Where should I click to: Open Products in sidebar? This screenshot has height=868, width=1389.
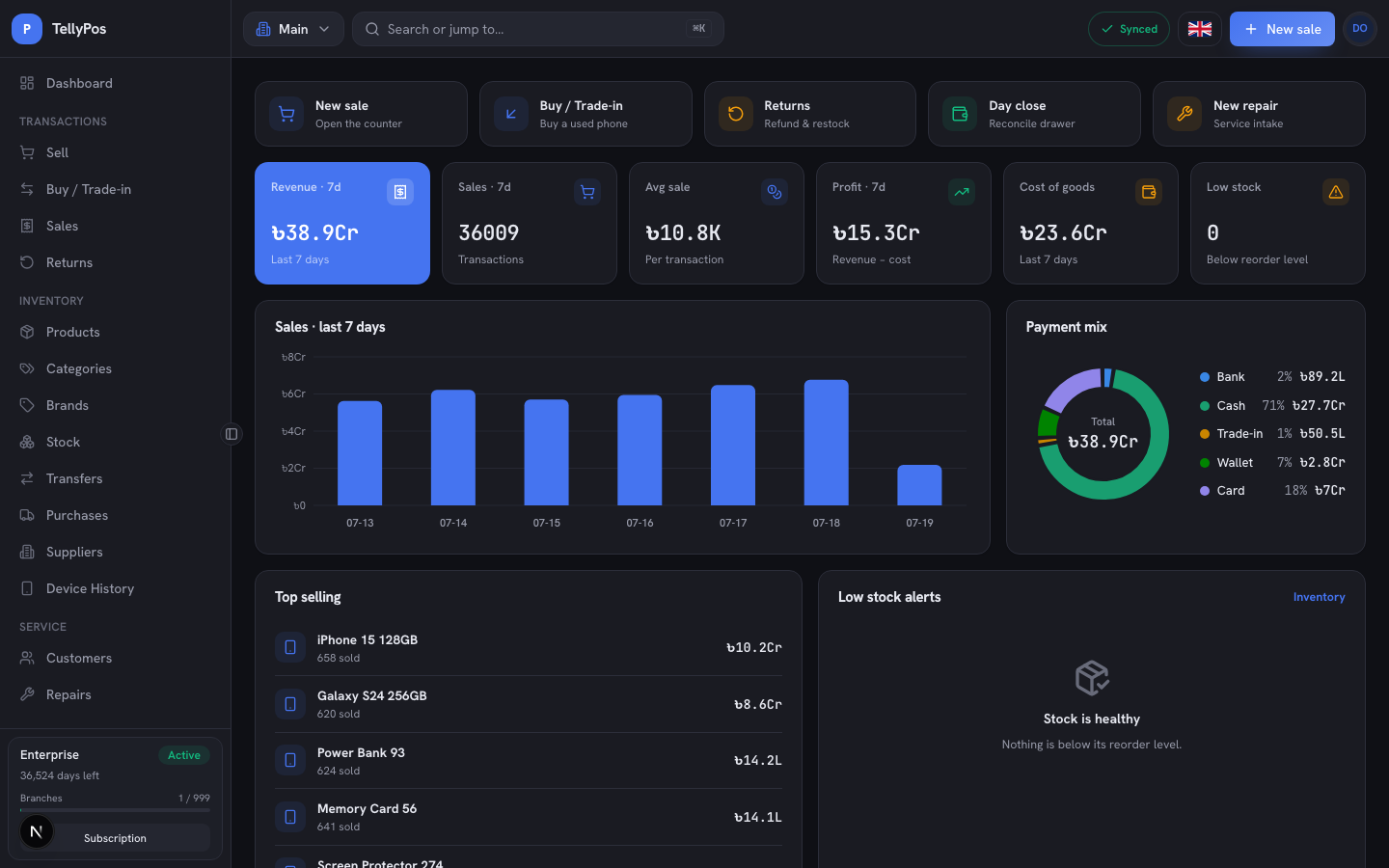point(115,332)
